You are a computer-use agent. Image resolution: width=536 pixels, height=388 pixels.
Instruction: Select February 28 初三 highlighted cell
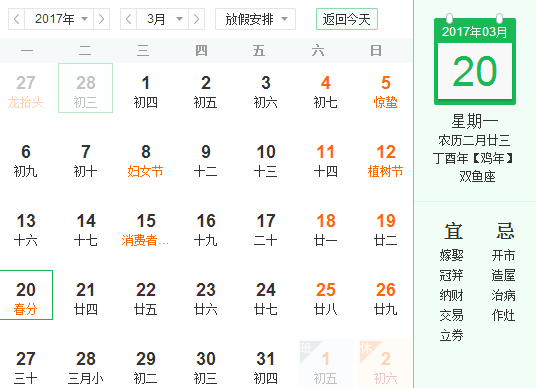click(x=85, y=88)
